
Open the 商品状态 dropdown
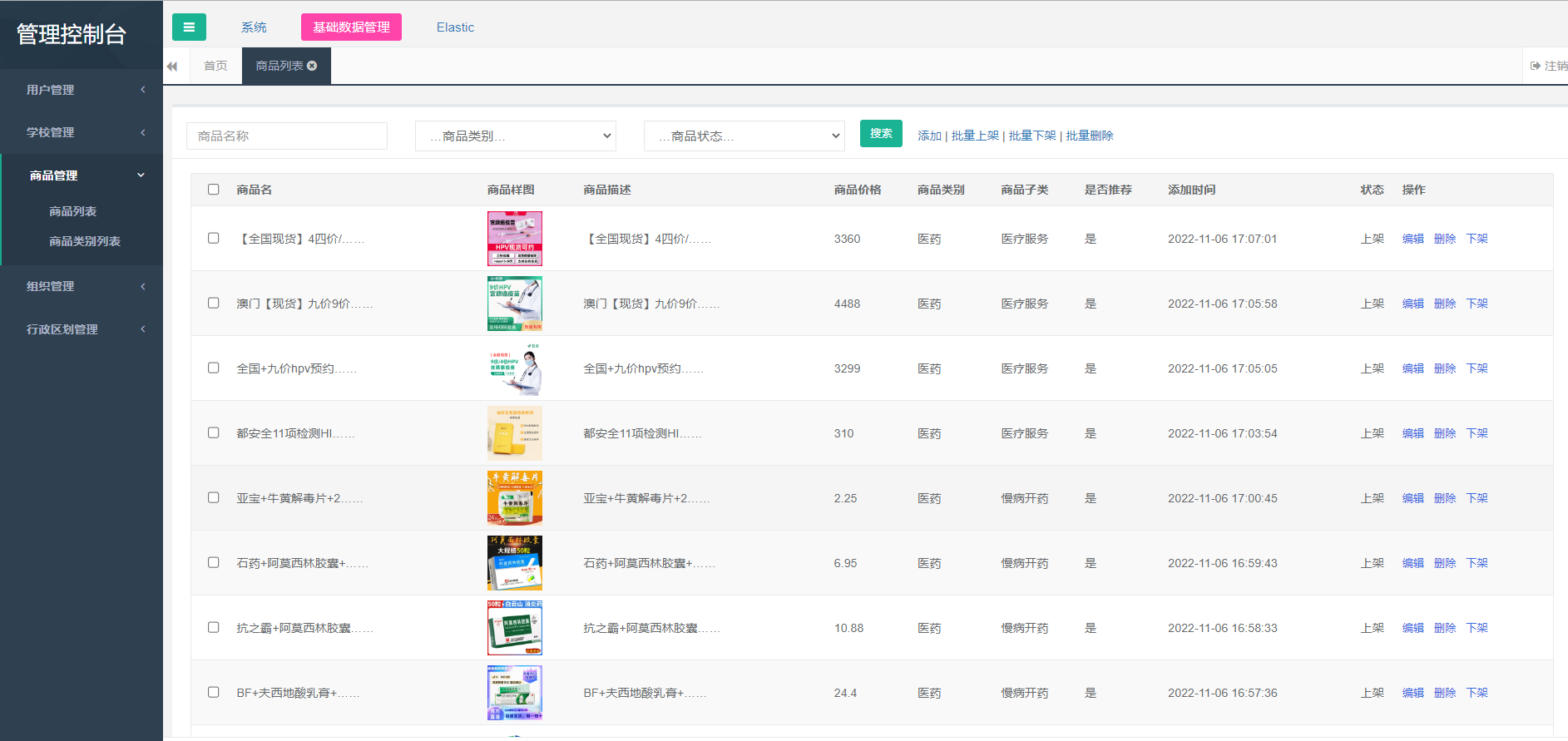(x=744, y=136)
